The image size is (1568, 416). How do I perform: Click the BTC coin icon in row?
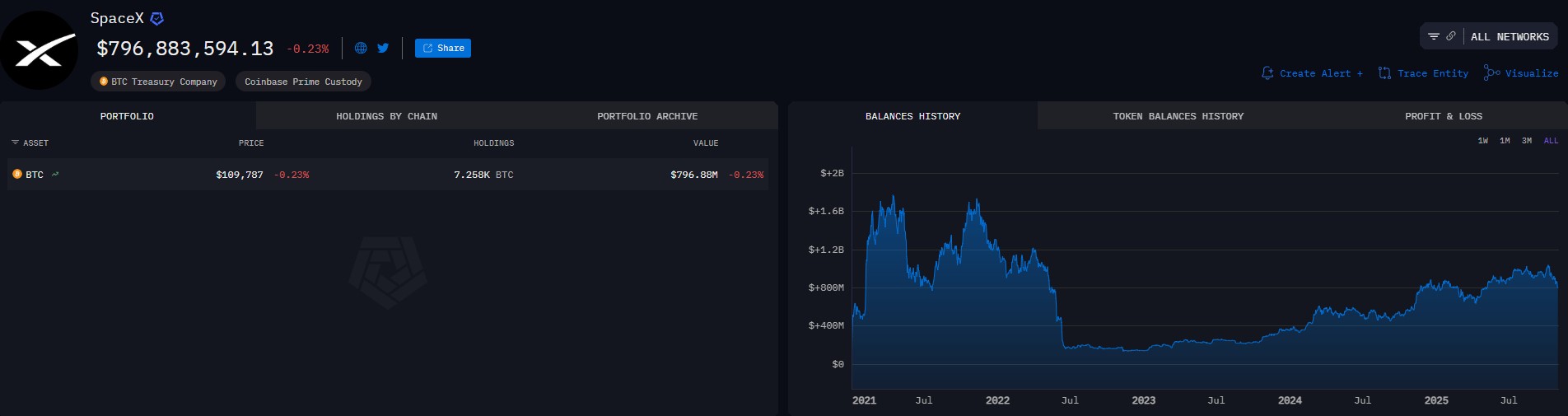coord(17,175)
